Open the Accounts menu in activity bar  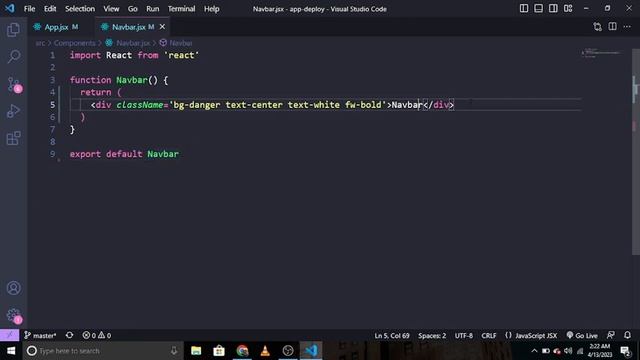(x=13, y=288)
